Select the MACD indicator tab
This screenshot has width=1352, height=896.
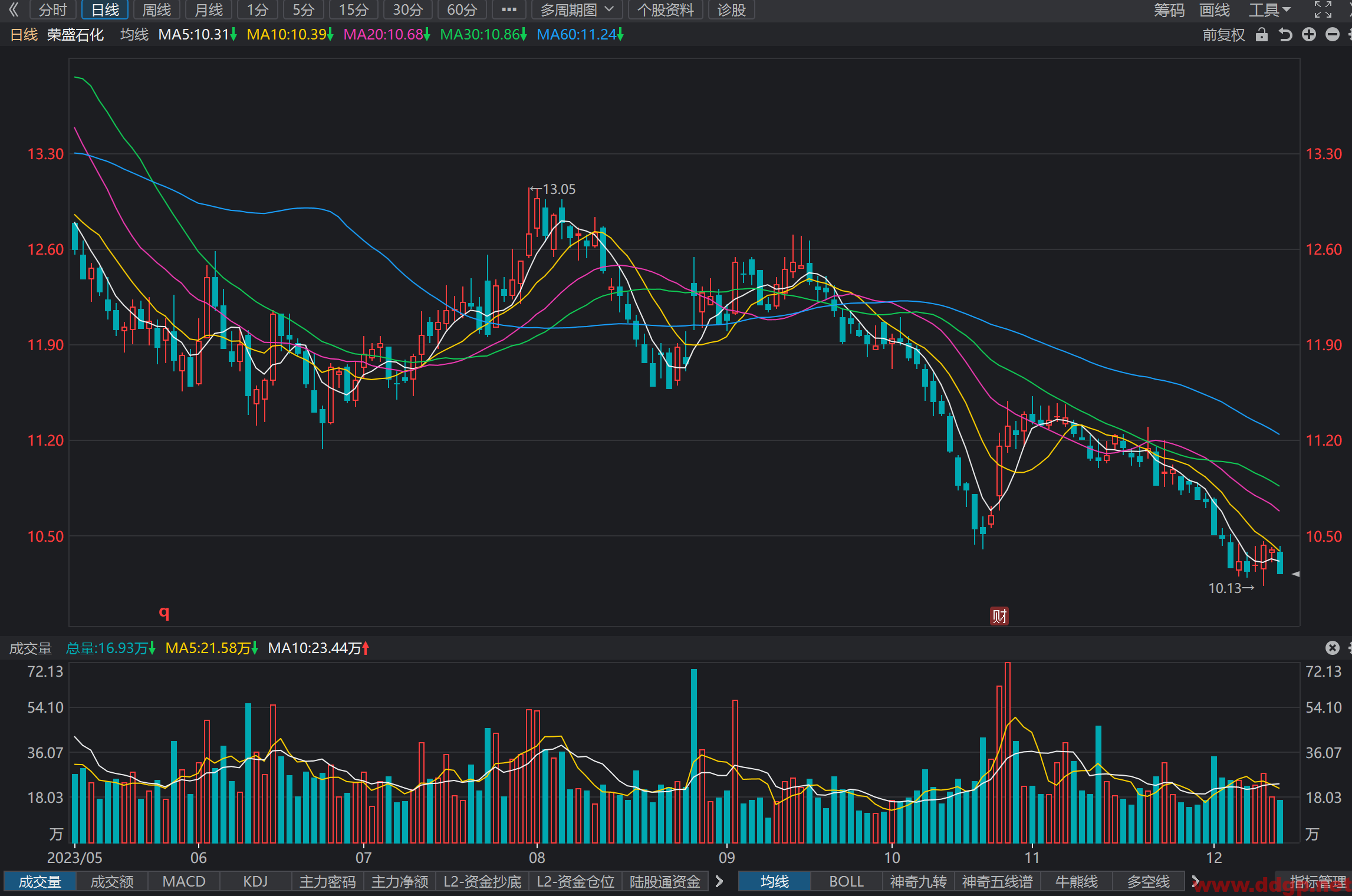click(184, 881)
